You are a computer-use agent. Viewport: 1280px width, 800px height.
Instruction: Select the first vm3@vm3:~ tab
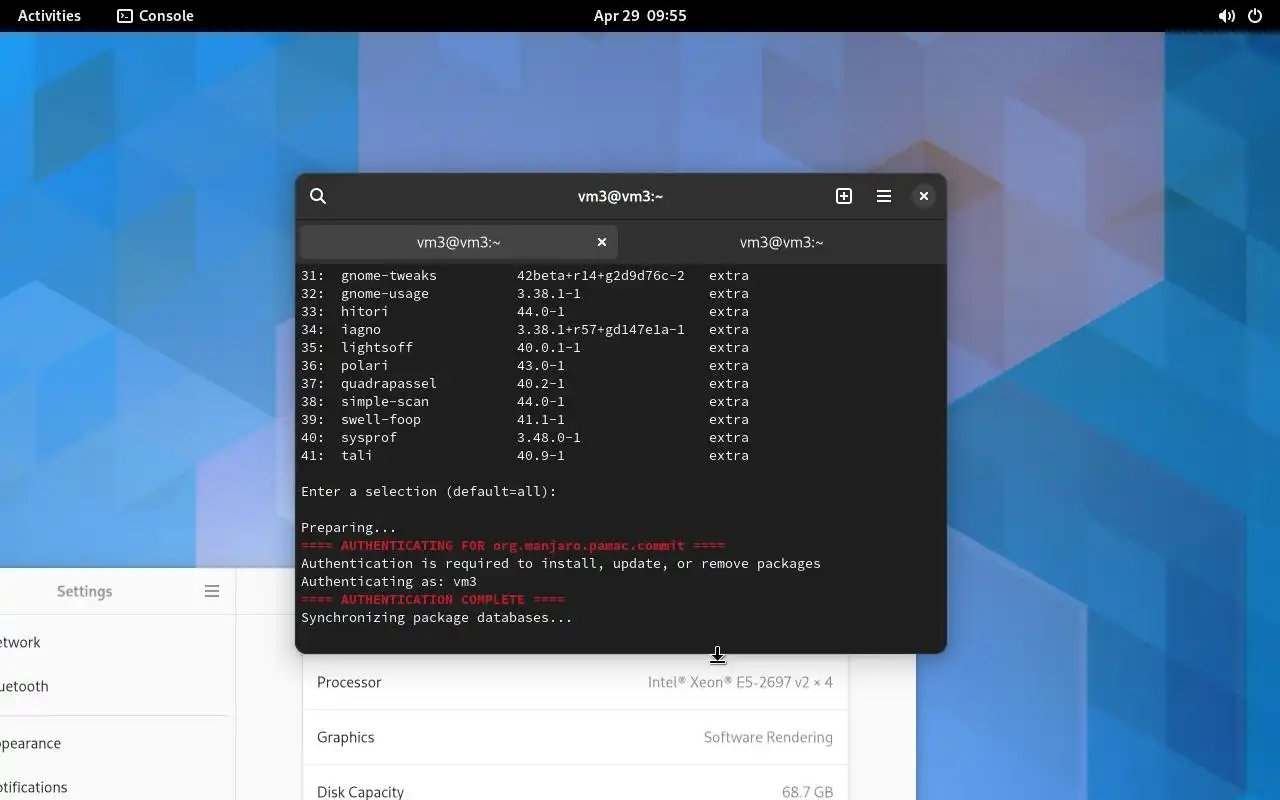click(459, 242)
